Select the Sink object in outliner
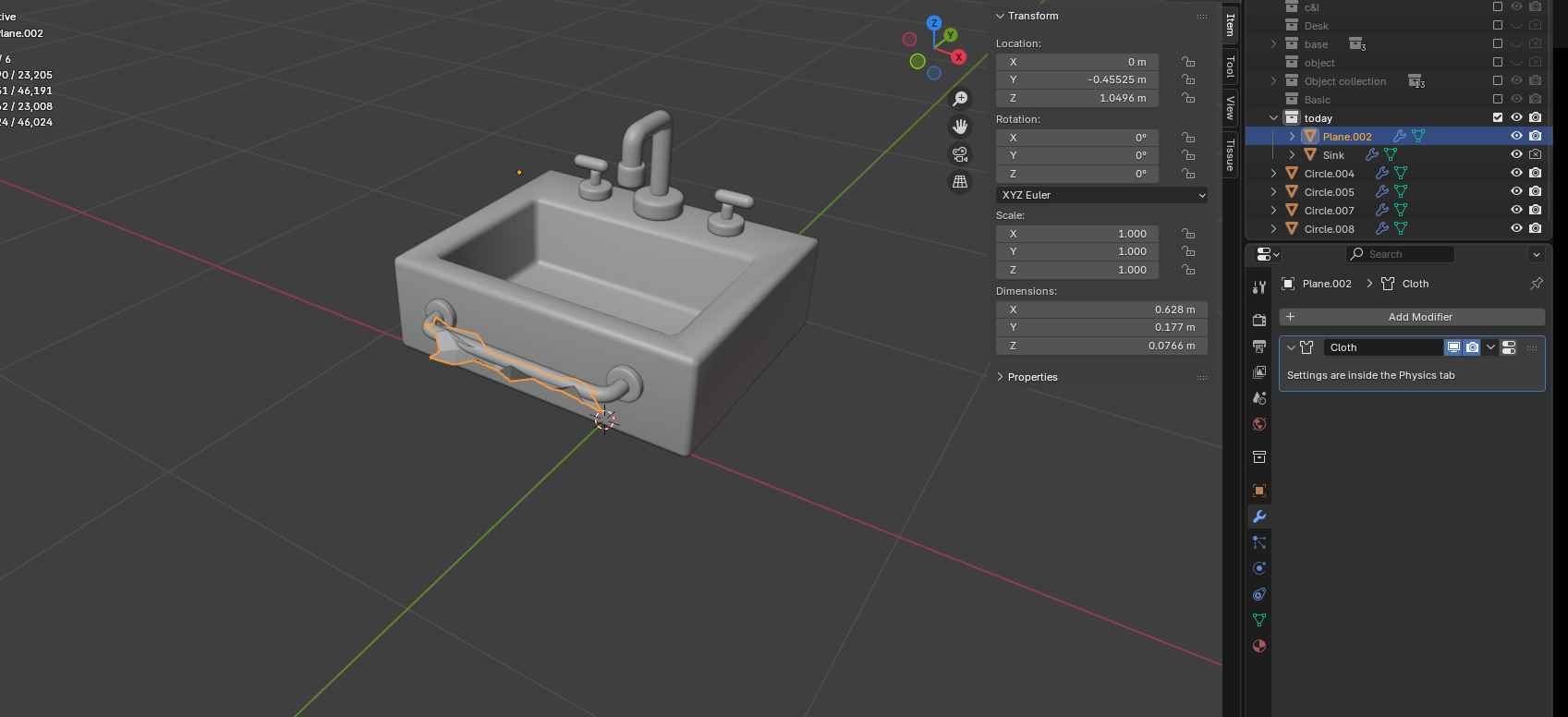This screenshot has height=717, width=1568. 1332,155
